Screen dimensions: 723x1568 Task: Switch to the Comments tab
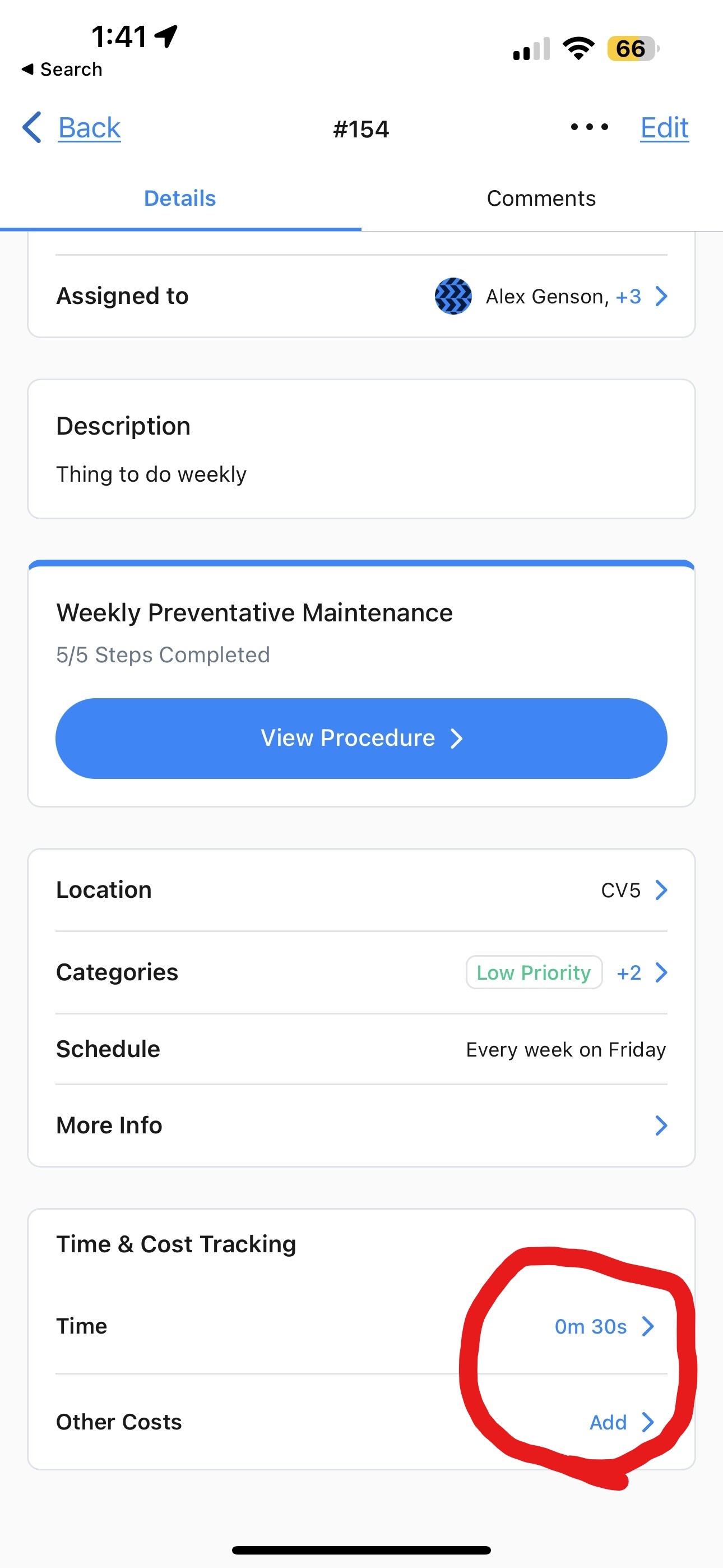pyautogui.click(x=541, y=199)
